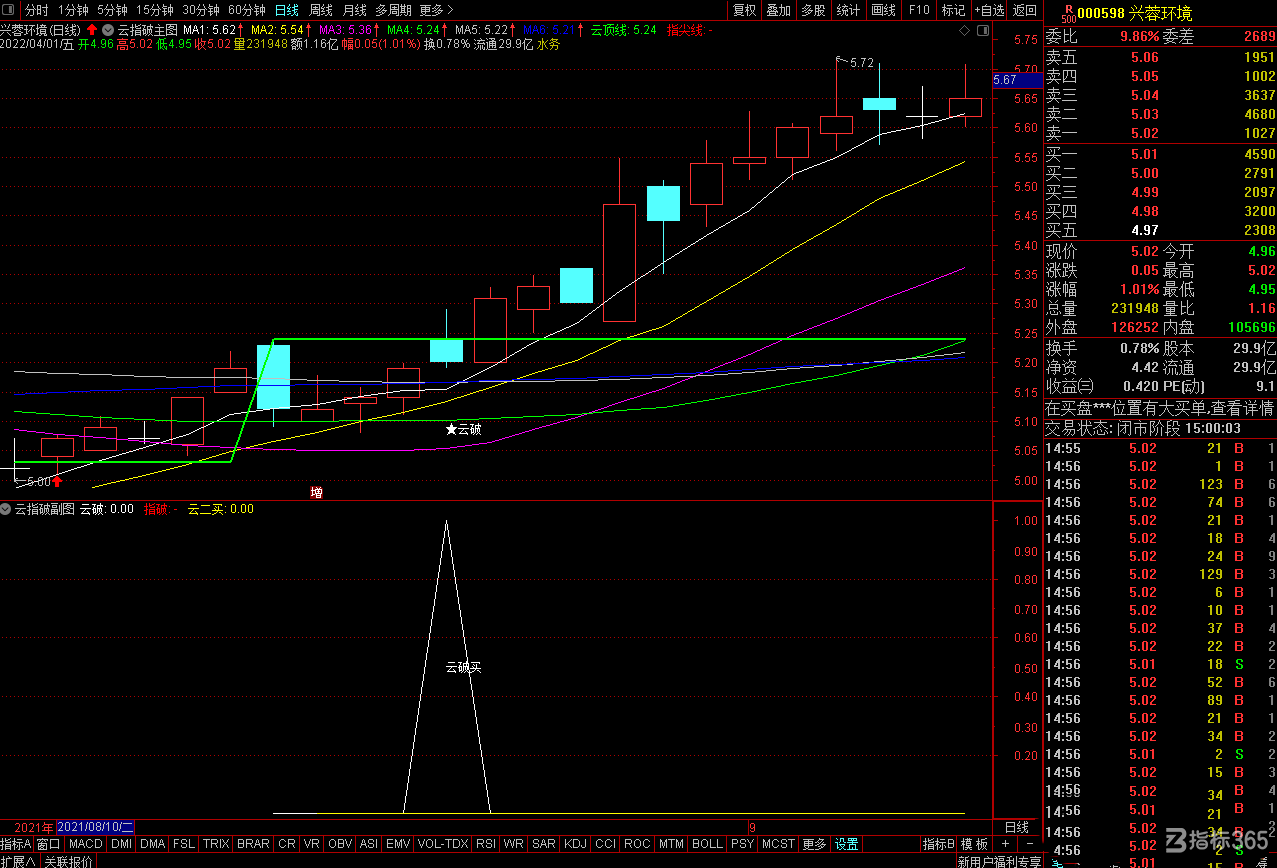Switch to 15分钟 period
The width and height of the screenshot is (1277, 868).
[x=154, y=10]
